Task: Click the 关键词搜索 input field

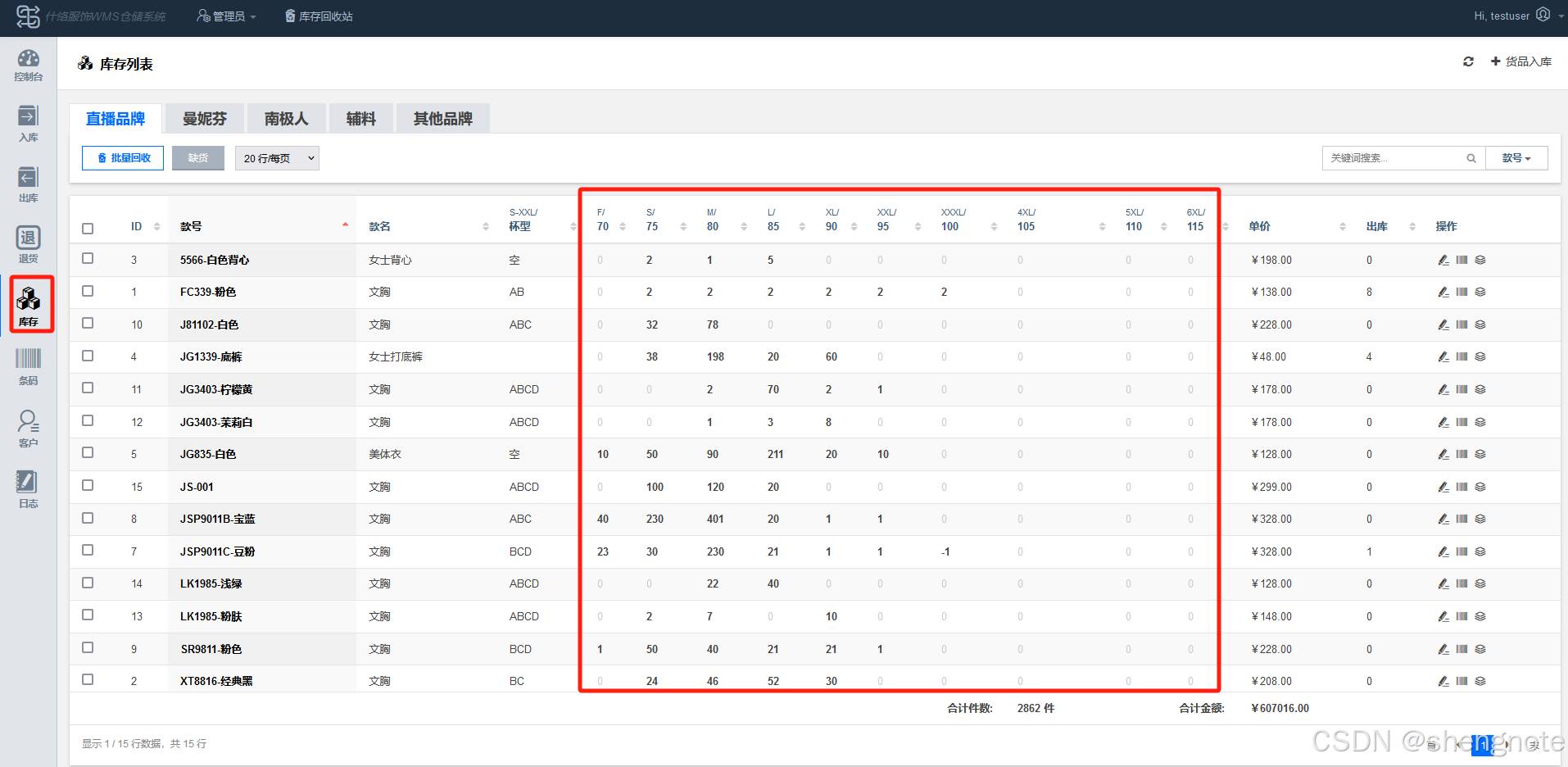Action: pyautogui.click(x=1393, y=158)
